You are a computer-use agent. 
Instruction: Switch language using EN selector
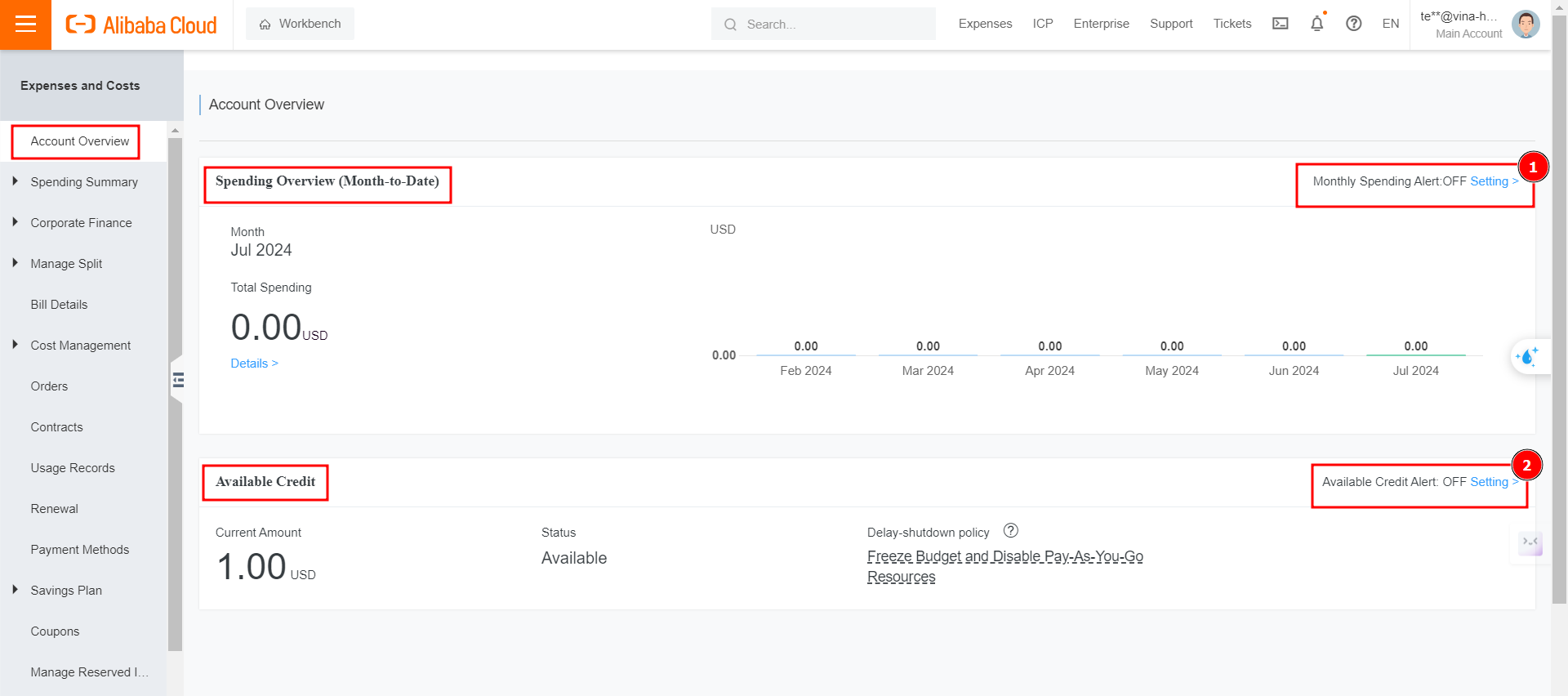pos(1390,24)
